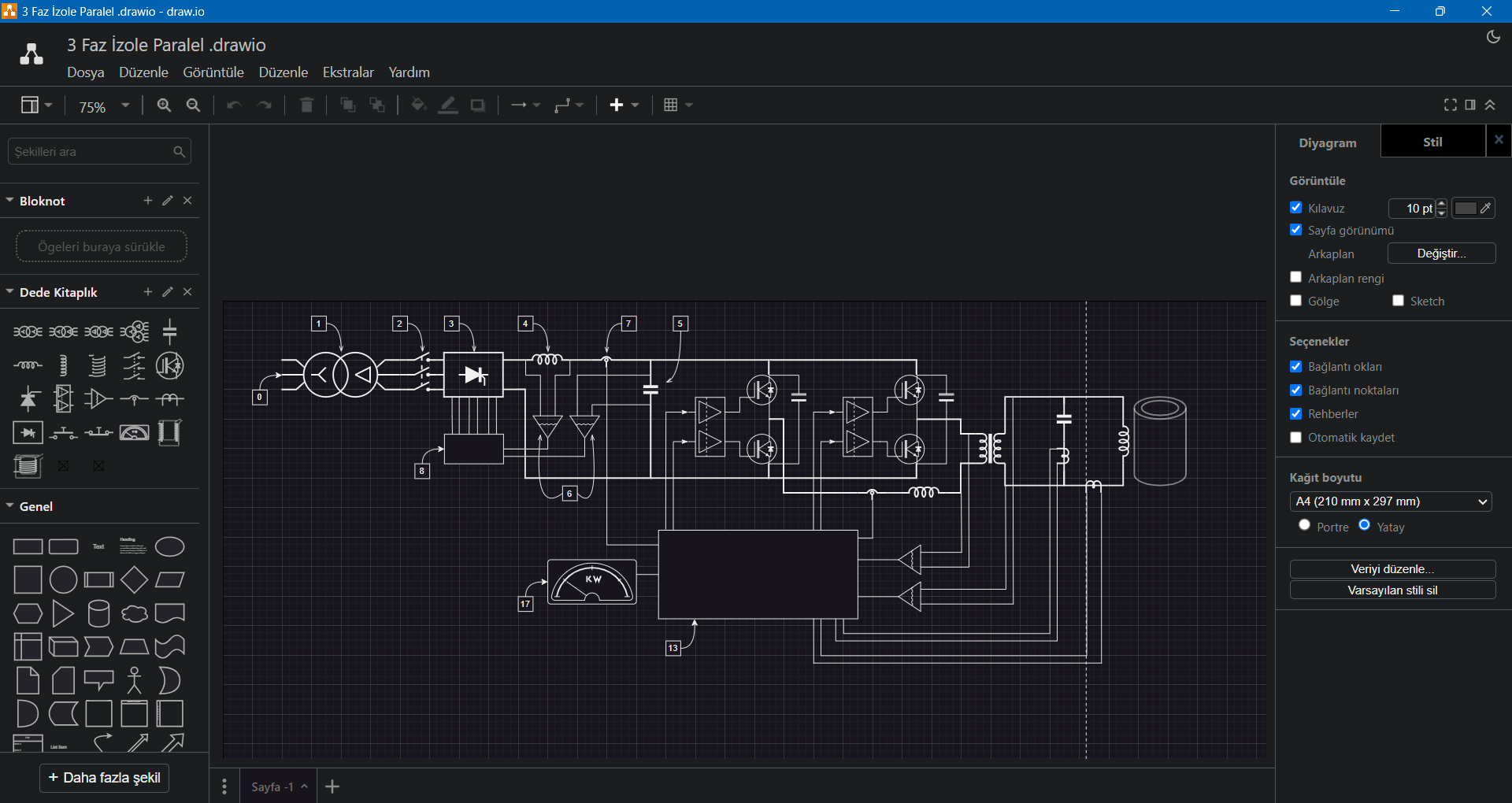Edit the Dede Kitaplık library pencil icon

[168, 292]
